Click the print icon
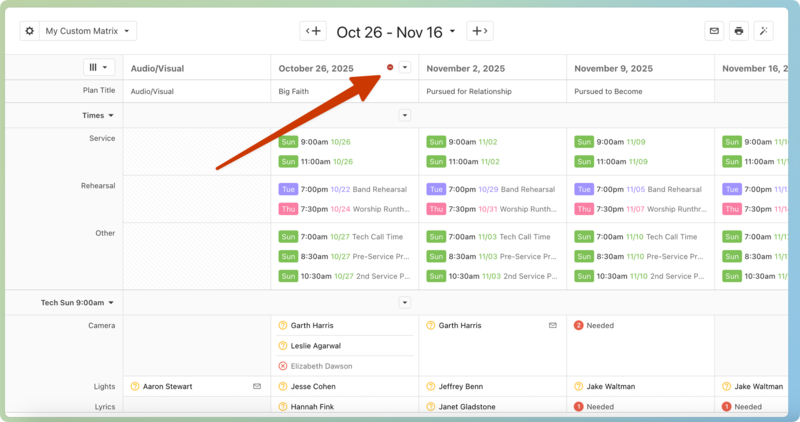The image size is (800, 422). click(x=739, y=31)
